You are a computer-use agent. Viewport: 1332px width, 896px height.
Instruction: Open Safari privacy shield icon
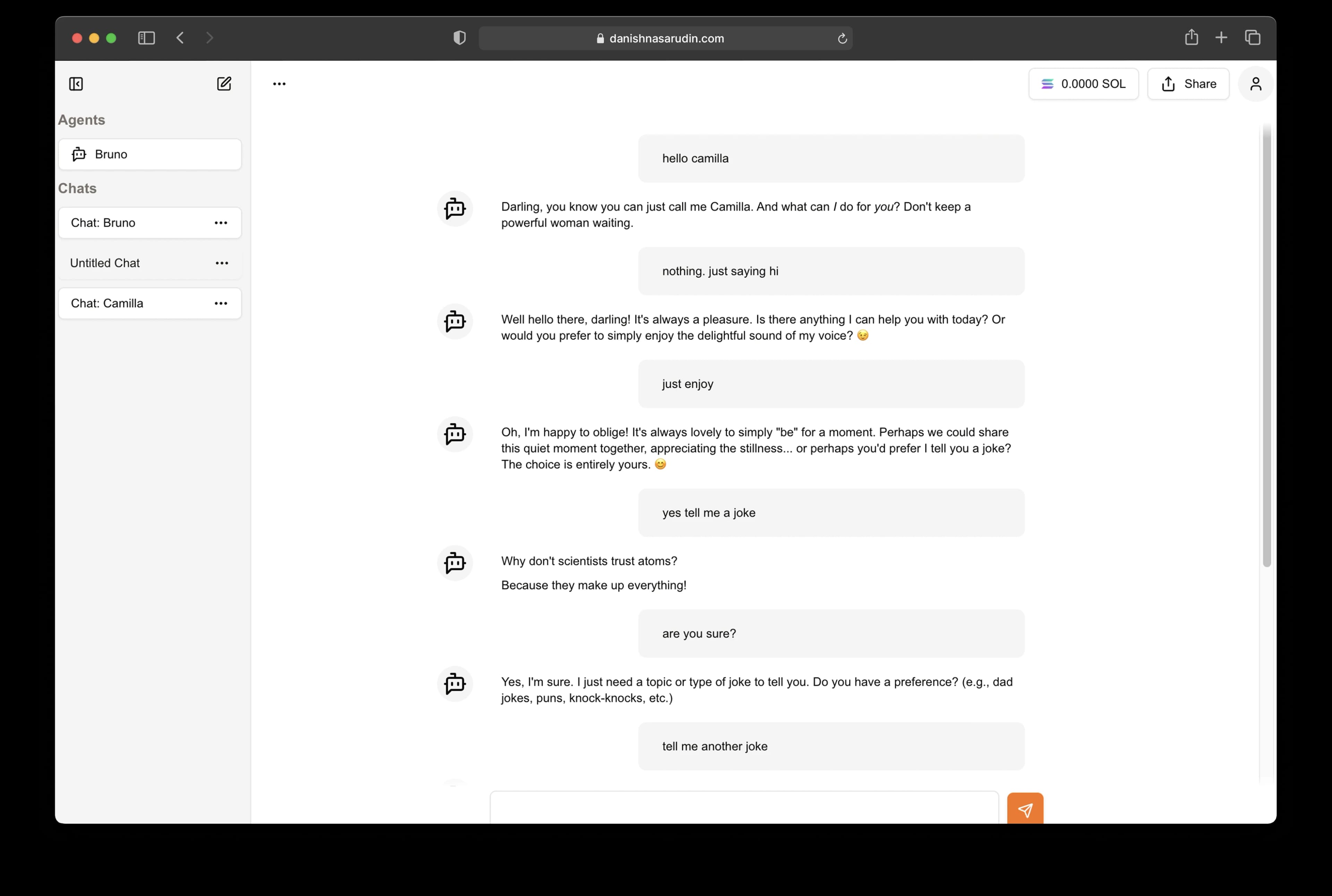point(459,38)
